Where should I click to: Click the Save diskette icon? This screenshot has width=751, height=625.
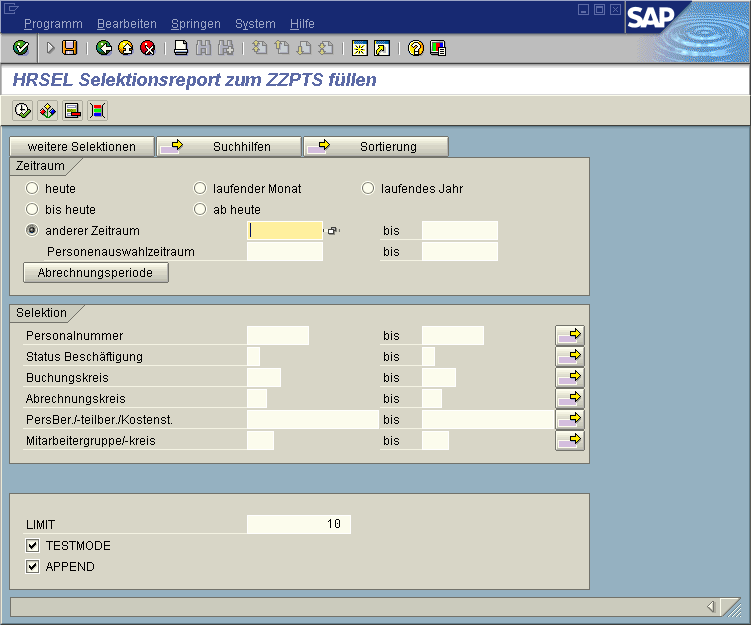pos(69,47)
